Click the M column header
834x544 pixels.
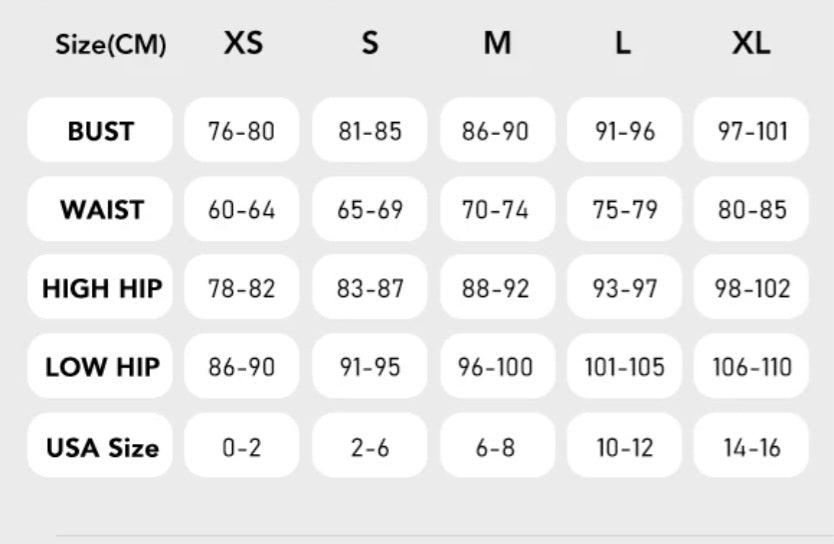tap(497, 44)
